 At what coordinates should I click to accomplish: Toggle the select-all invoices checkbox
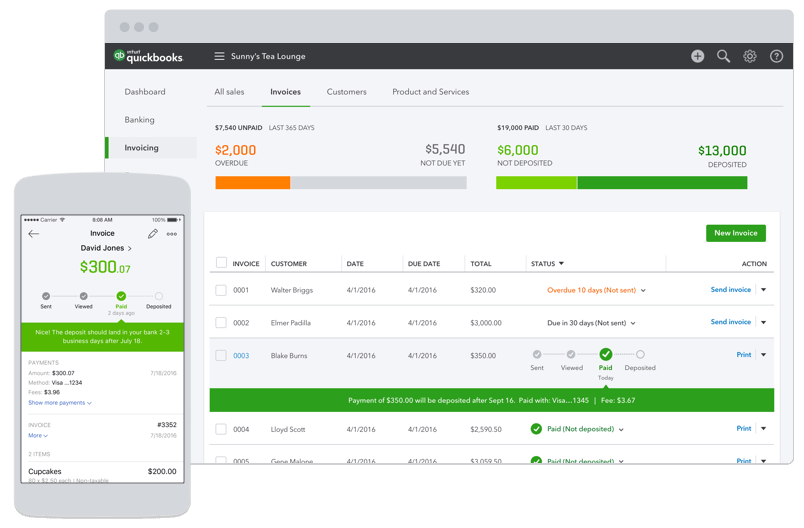click(221, 264)
